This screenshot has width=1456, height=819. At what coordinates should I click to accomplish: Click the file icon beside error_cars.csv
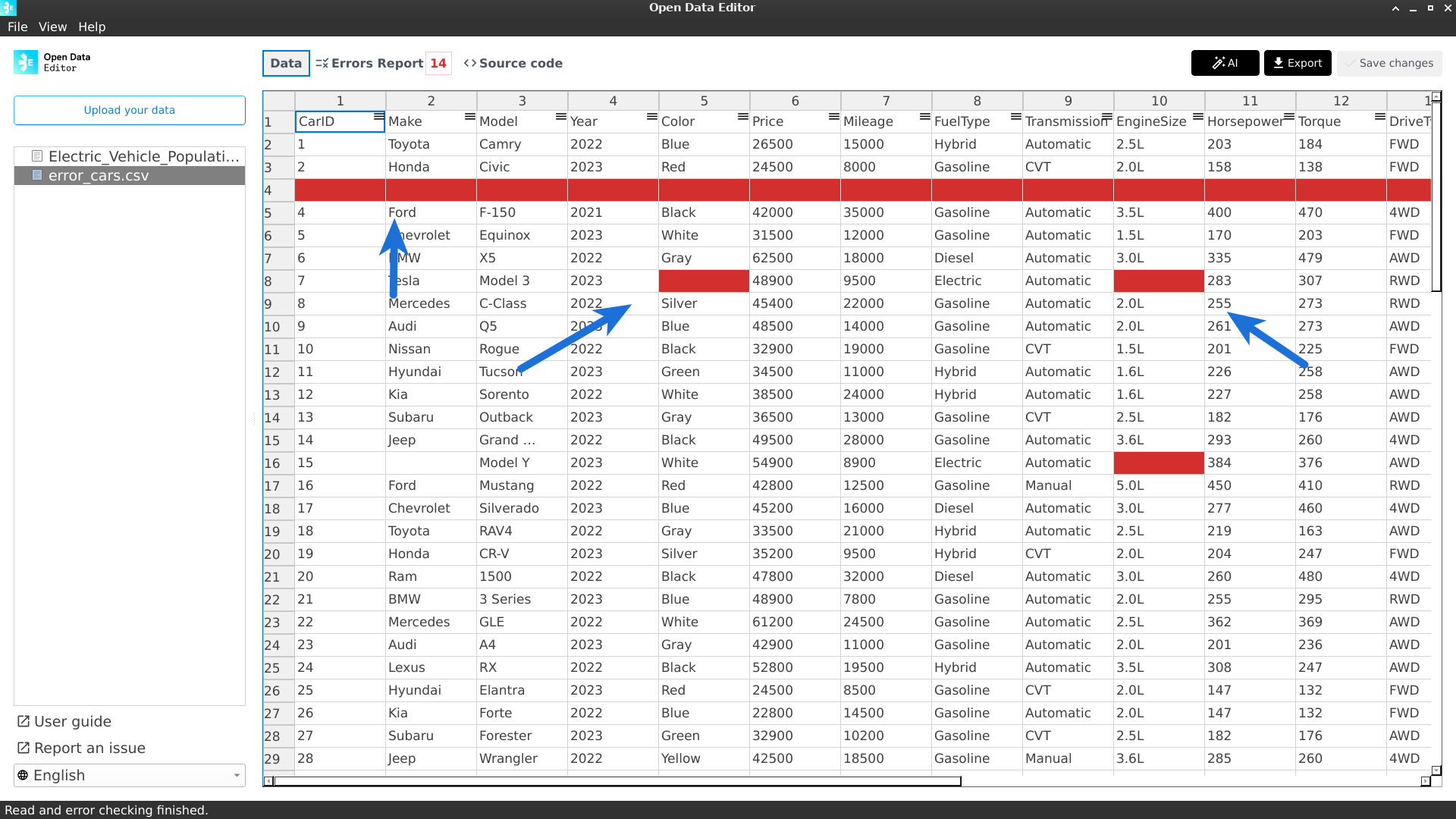36,175
